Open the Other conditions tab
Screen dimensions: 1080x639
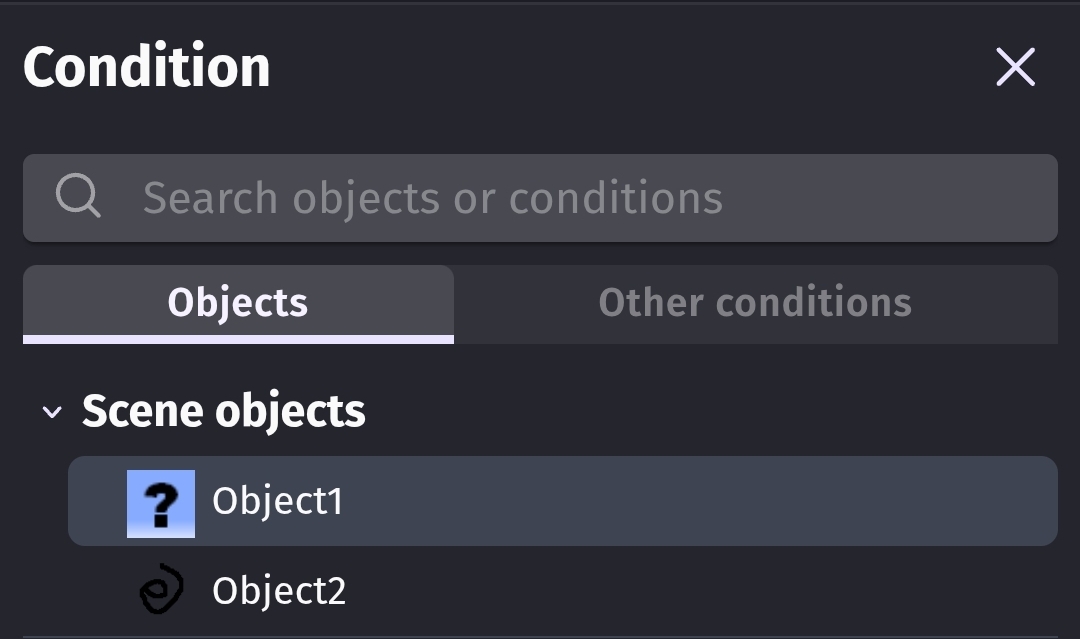pyautogui.click(x=755, y=303)
